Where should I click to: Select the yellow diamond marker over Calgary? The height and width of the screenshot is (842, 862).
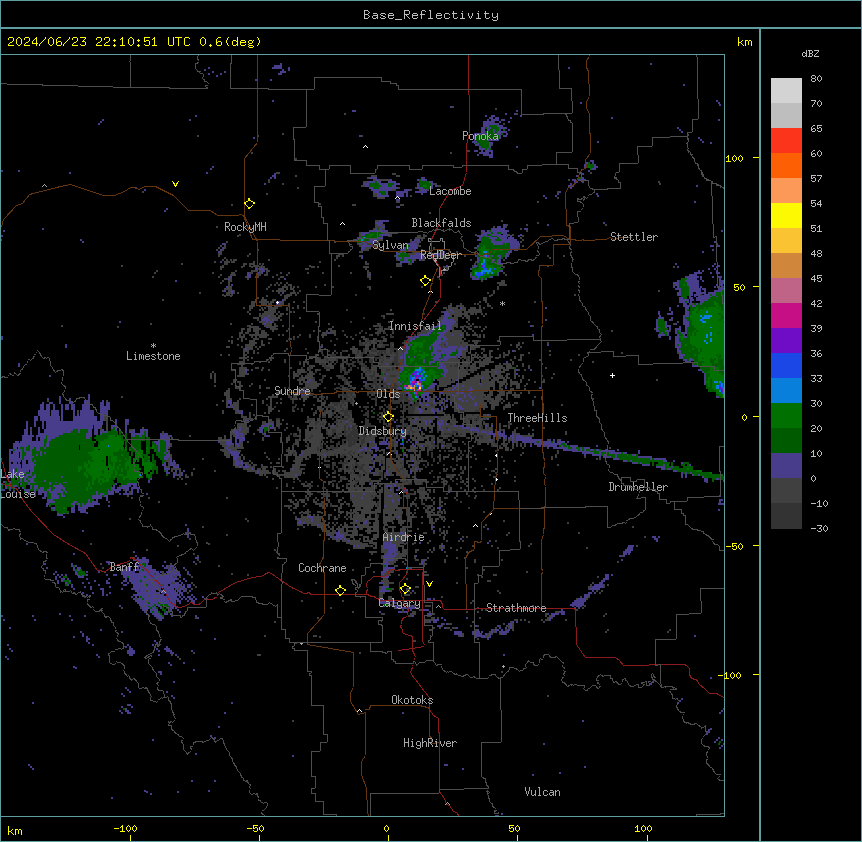[405, 589]
